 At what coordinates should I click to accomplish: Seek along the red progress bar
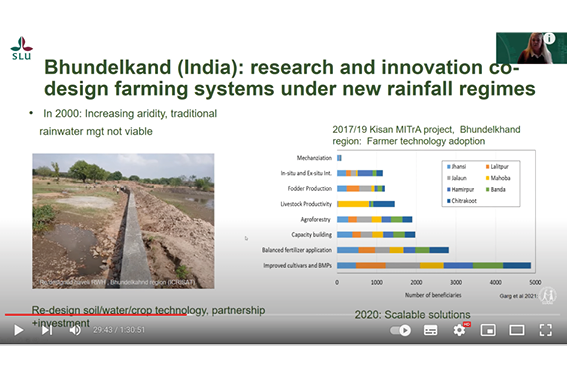pyautogui.click(x=96, y=315)
